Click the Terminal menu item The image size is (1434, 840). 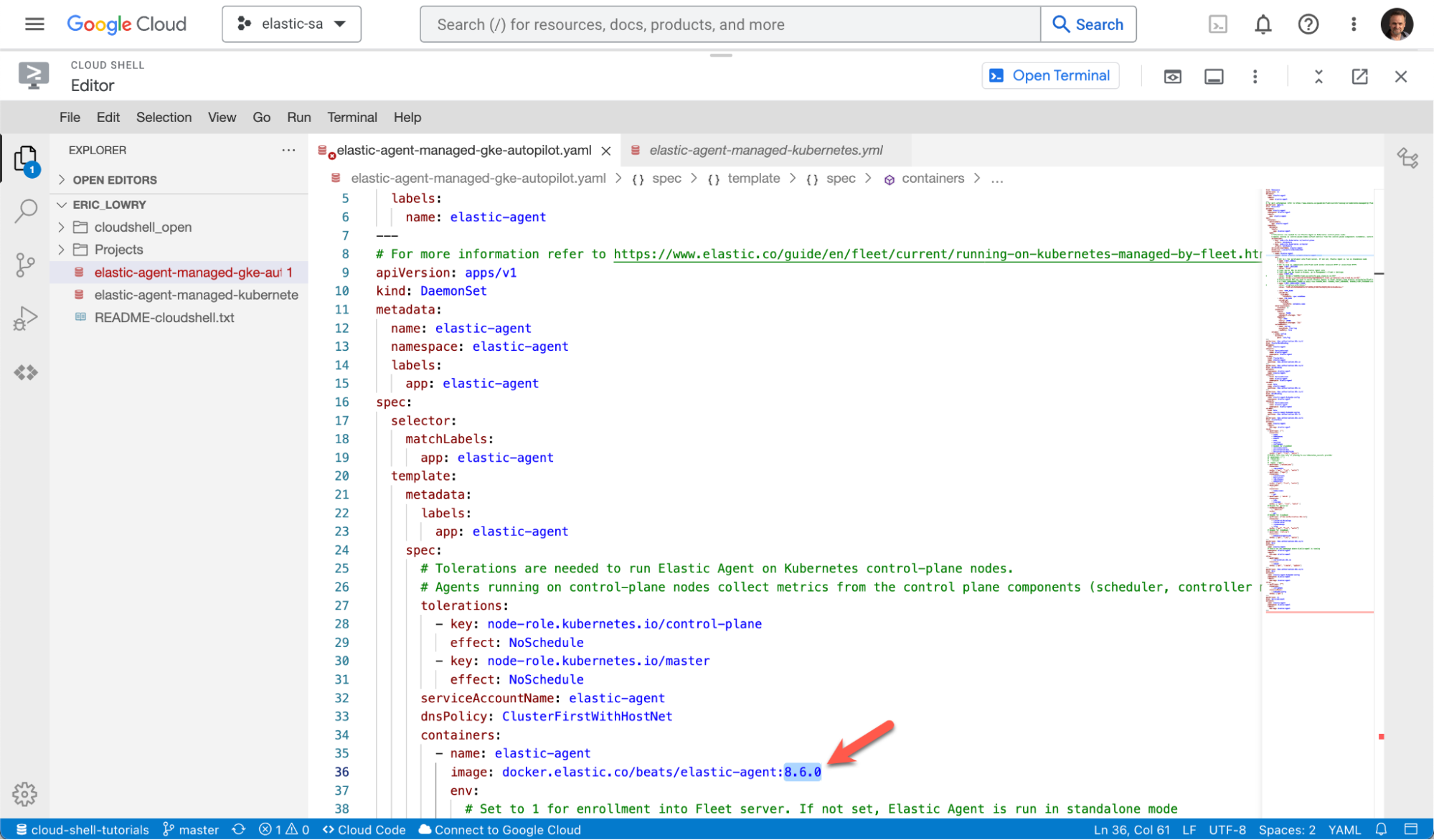(x=352, y=117)
